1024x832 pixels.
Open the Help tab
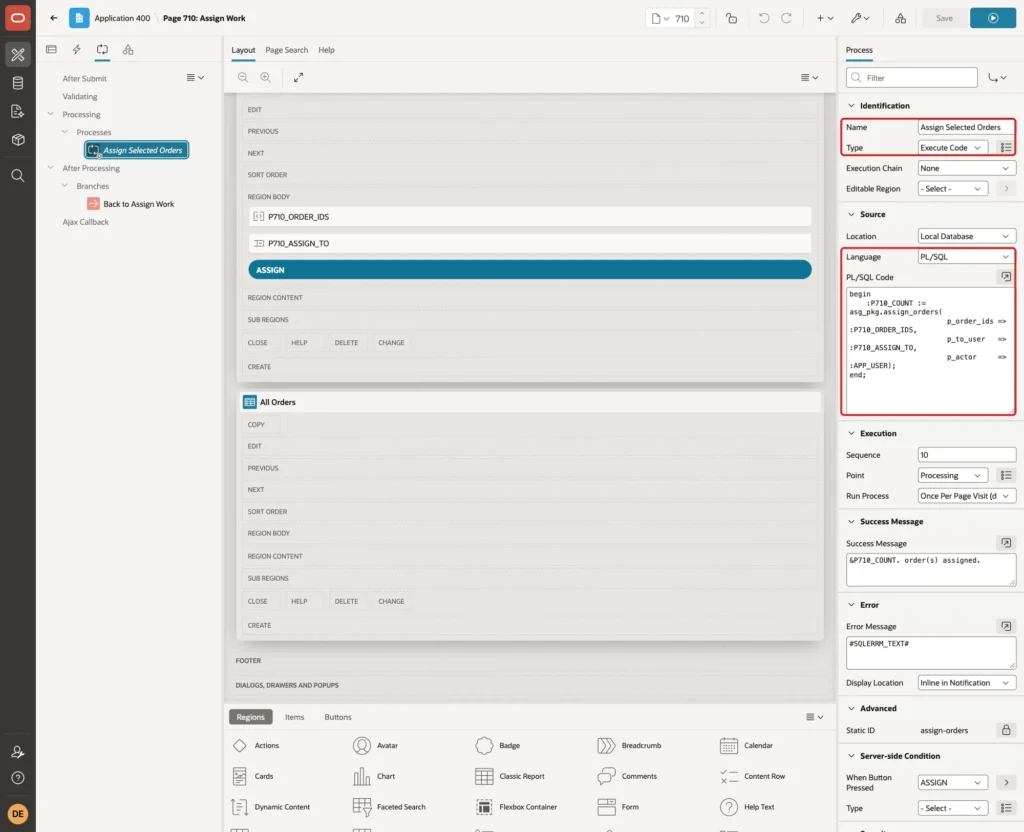click(x=326, y=50)
